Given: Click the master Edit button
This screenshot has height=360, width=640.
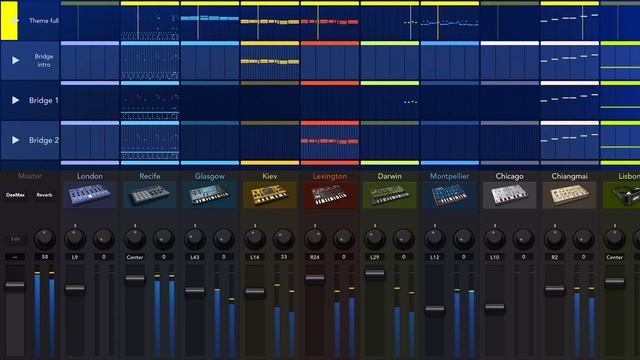Looking at the screenshot, I should click(15, 239).
